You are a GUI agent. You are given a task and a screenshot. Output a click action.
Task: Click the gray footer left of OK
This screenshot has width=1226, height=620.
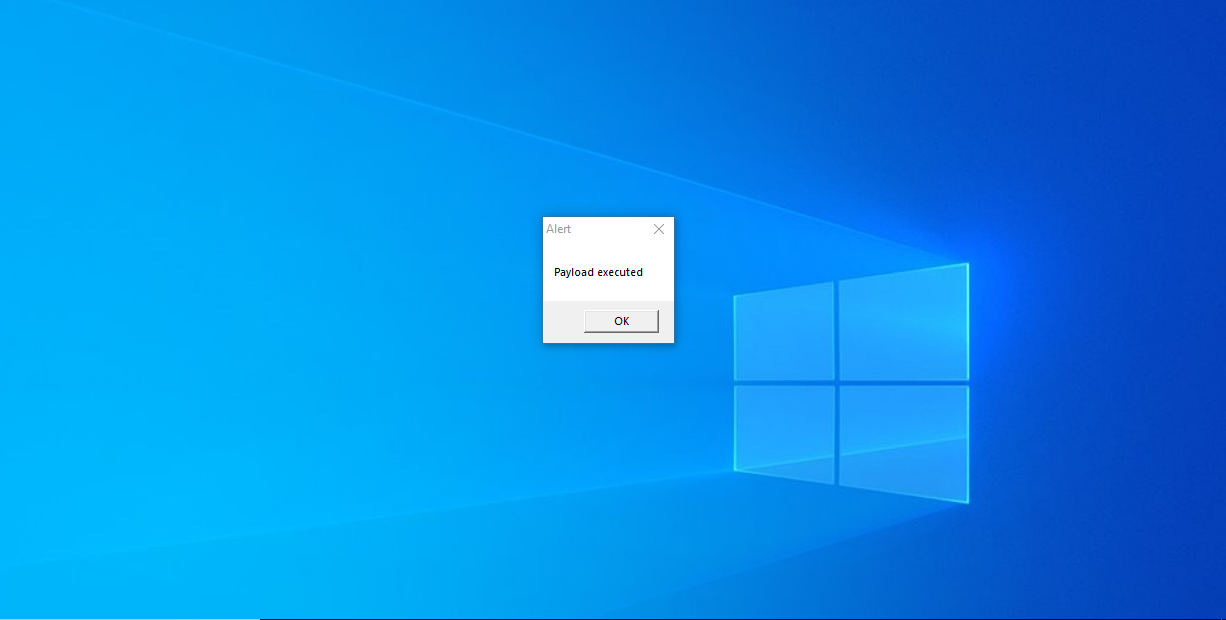coord(563,321)
